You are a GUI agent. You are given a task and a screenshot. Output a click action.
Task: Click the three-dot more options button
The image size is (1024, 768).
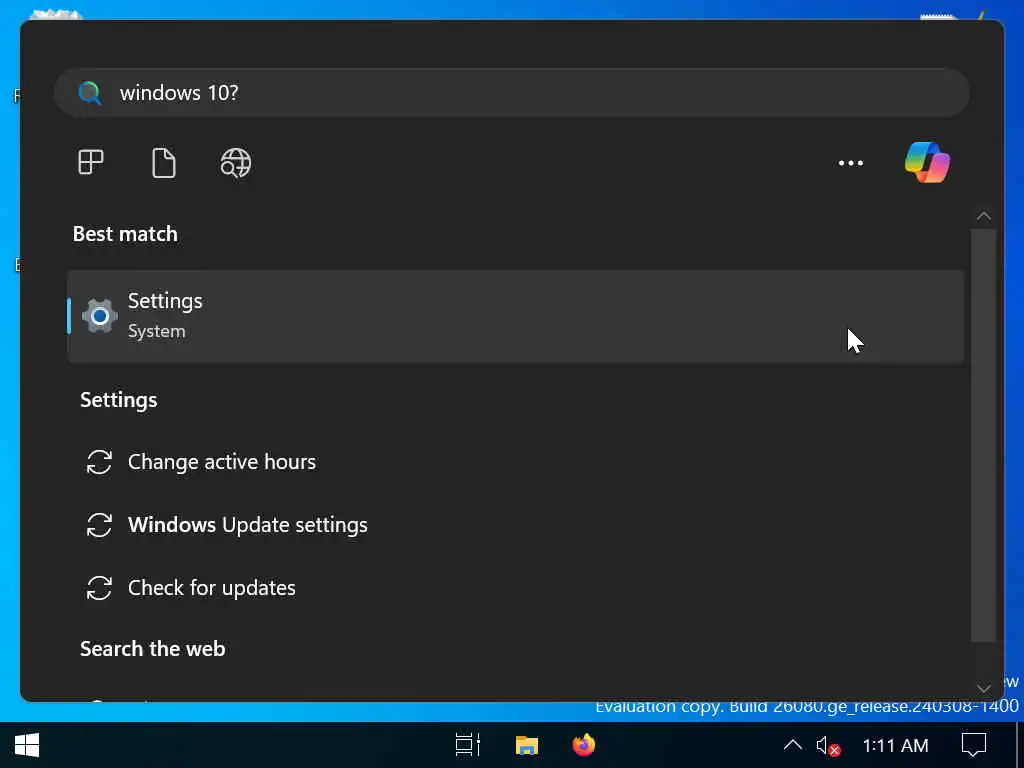point(850,163)
